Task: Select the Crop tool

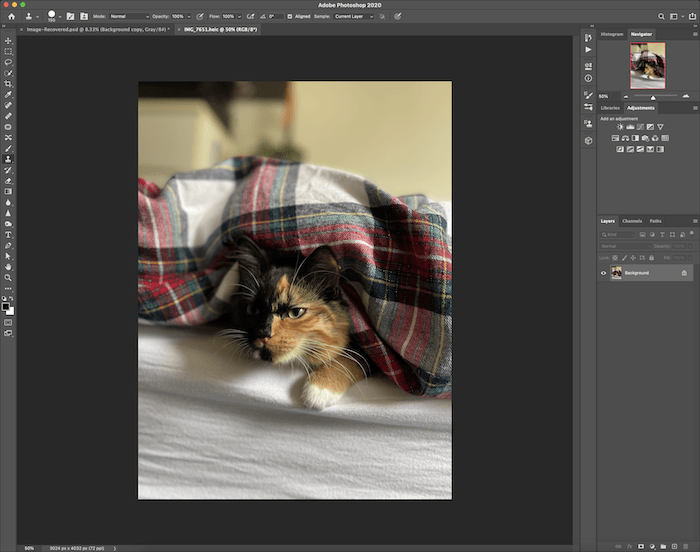Action: 8,84
